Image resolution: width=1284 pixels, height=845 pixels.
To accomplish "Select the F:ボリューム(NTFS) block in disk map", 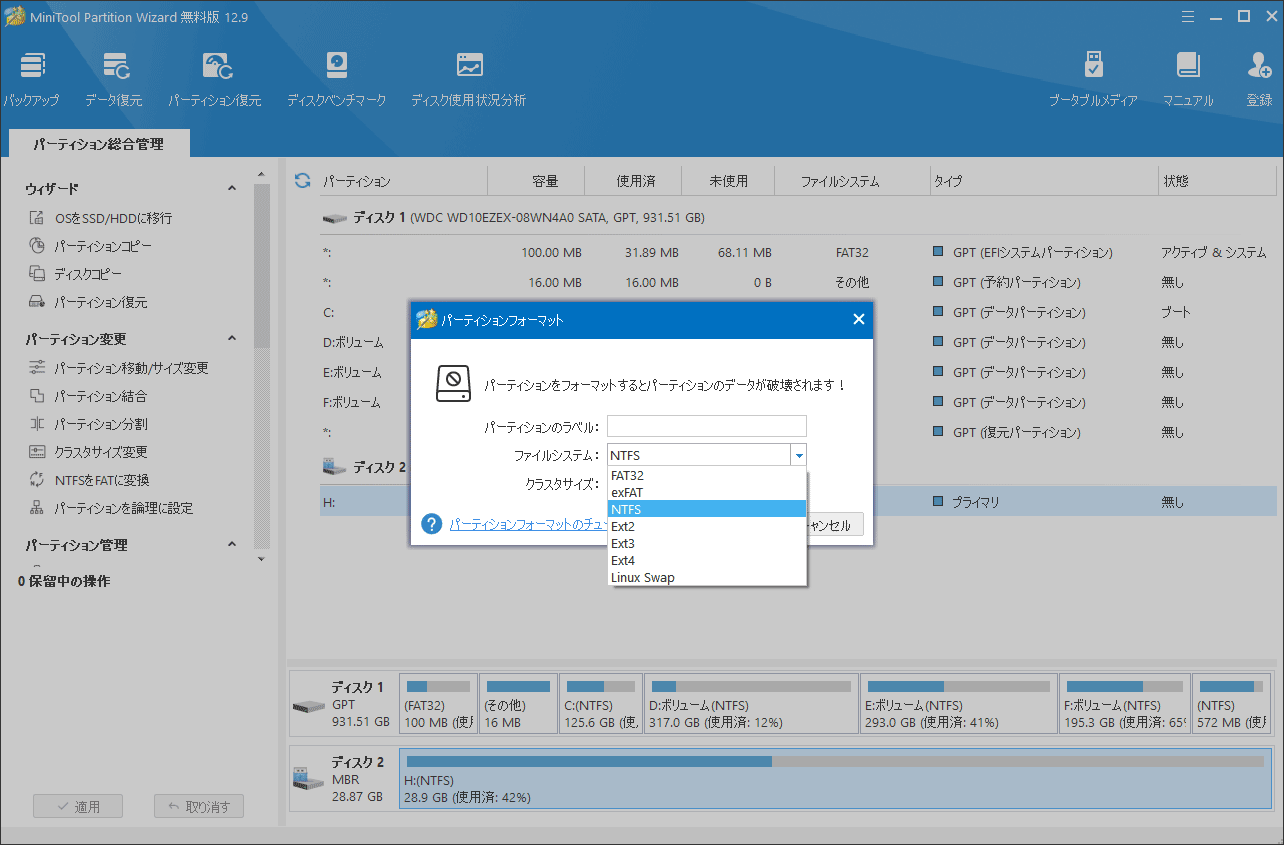I will [1125, 703].
